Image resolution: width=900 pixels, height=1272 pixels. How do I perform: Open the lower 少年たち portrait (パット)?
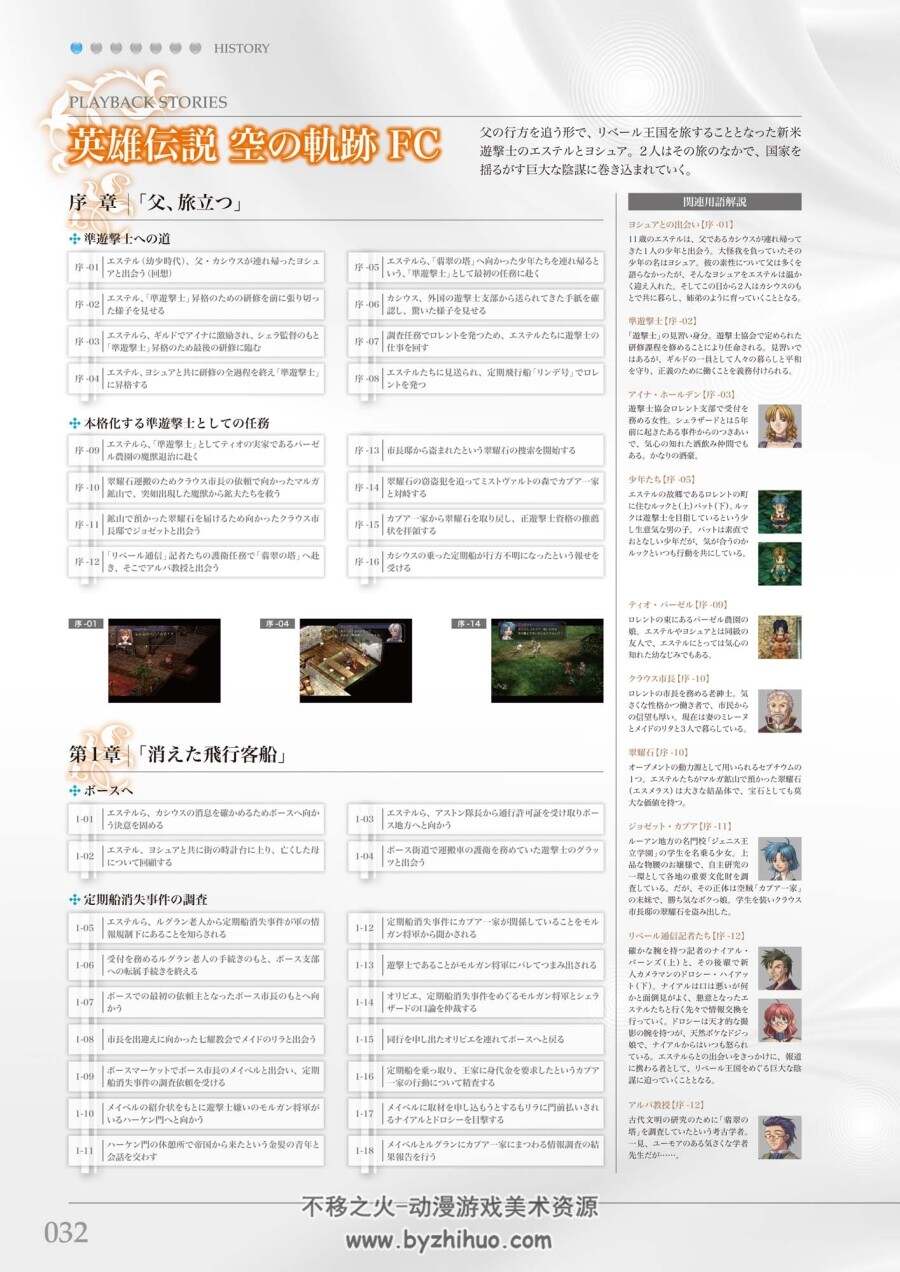tap(779, 564)
